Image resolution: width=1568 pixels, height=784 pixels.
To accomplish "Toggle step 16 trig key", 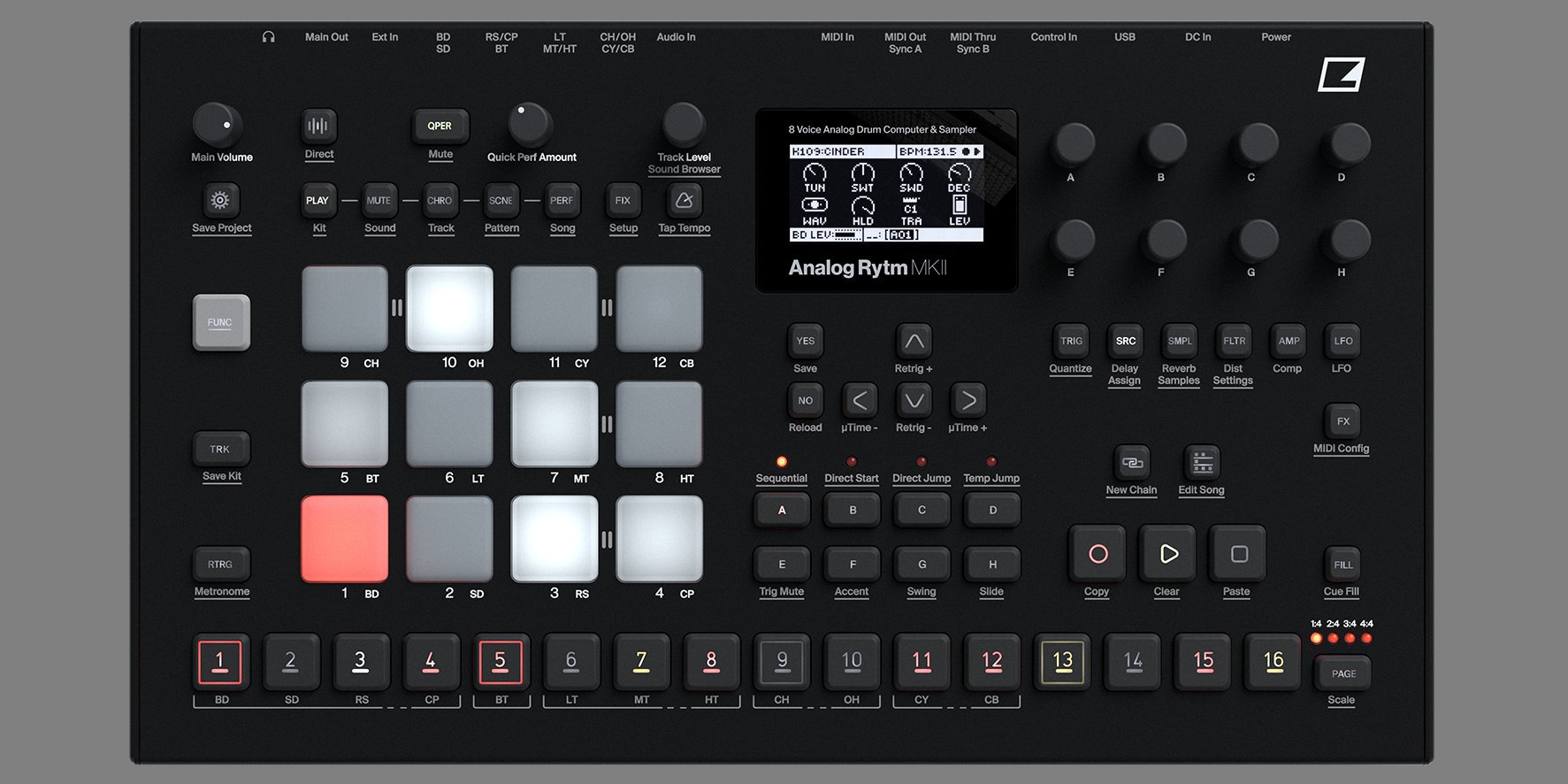I will pyautogui.click(x=1274, y=662).
